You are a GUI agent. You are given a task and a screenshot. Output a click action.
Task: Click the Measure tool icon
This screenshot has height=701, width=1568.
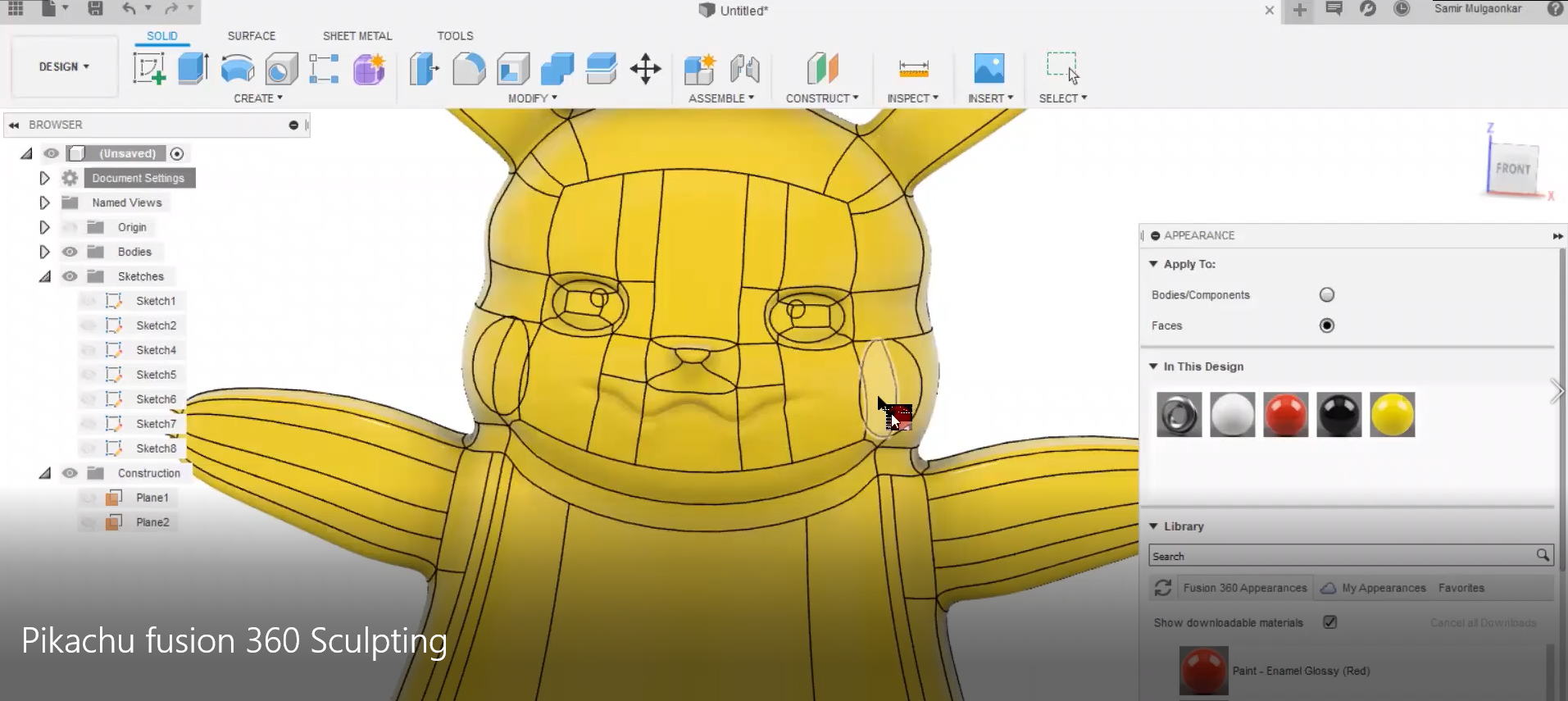[x=913, y=69]
